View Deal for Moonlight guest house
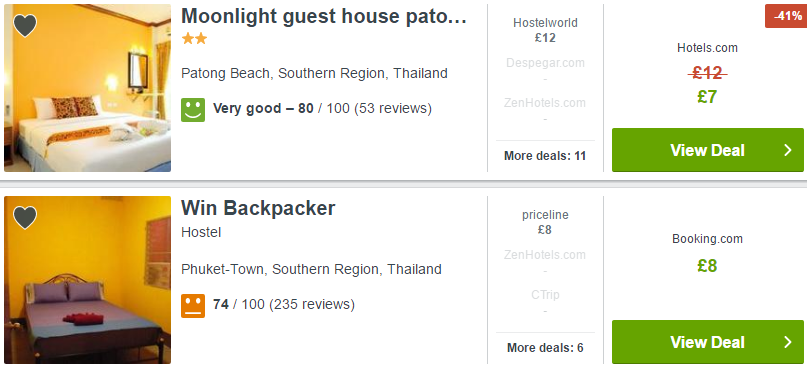Viewport: 807px width, 368px height. tap(708, 150)
